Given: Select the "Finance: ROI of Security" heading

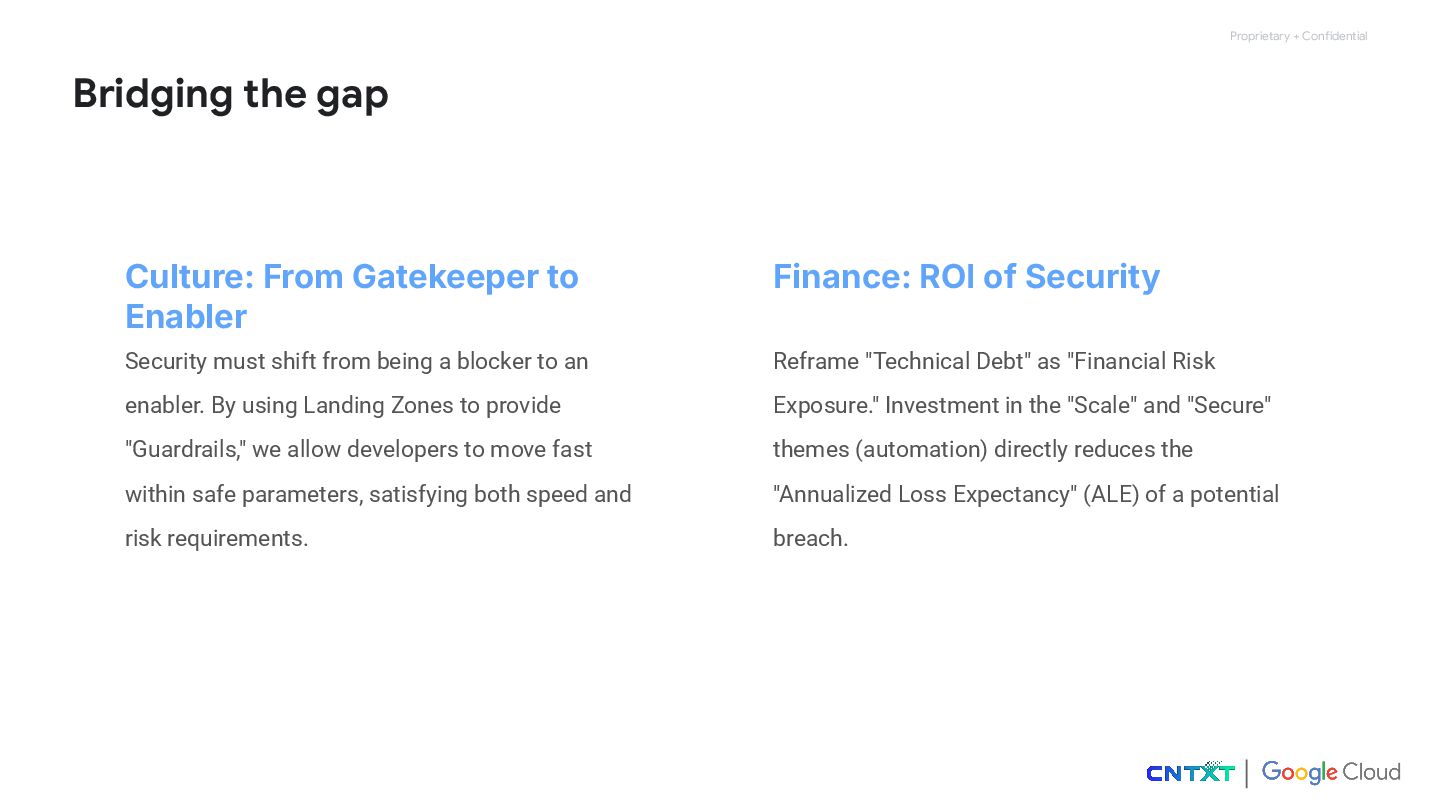Looking at the screenshot, I should click(x=966, y=276).
